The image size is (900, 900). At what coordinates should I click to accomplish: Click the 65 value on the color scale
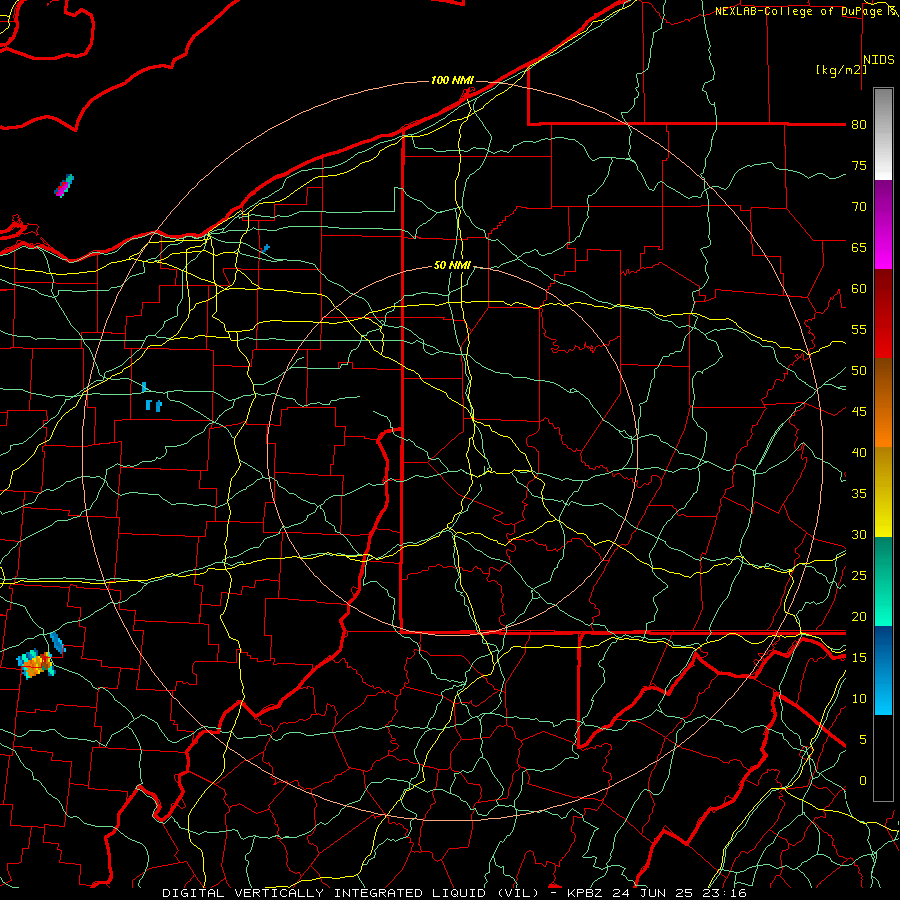(x=859, y=247)
